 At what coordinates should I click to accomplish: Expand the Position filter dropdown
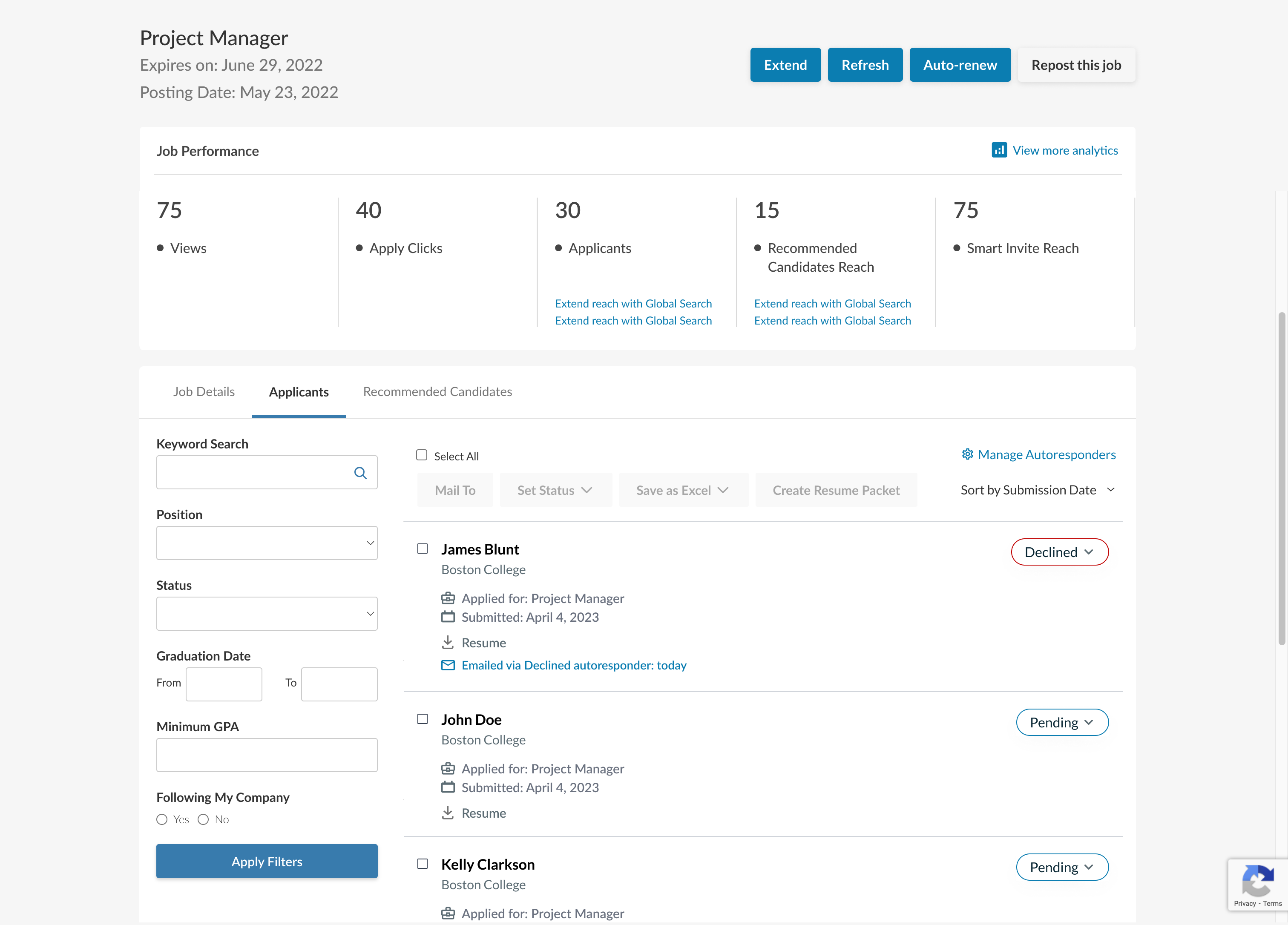click(266, 543)
